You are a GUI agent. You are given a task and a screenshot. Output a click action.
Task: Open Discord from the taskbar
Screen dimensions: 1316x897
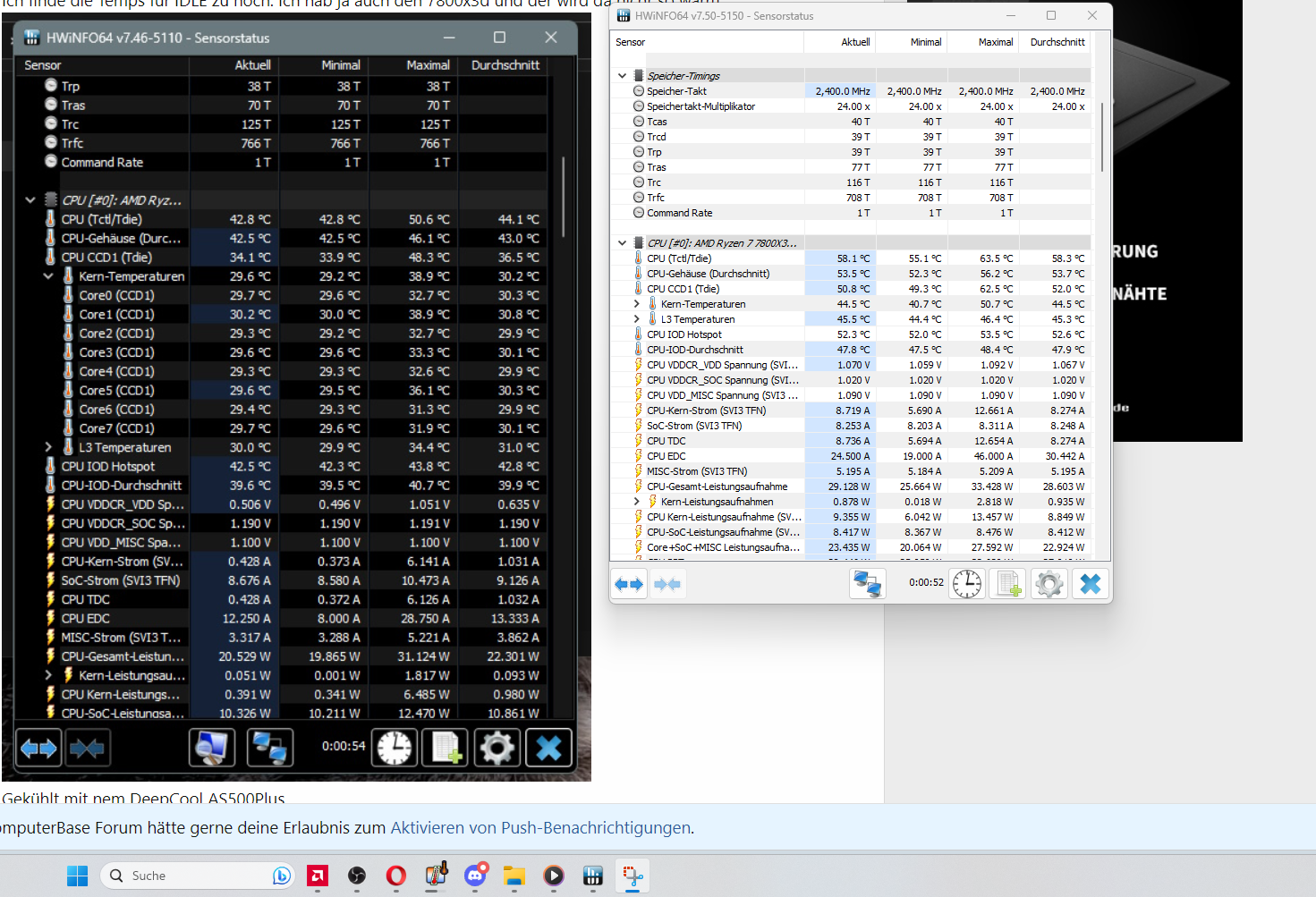tap(475, 876)
